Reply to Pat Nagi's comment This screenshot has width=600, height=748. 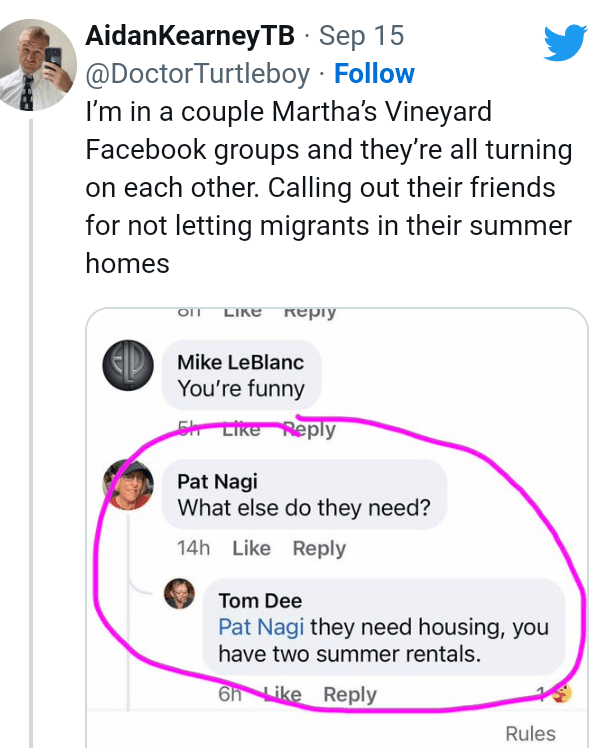point(319,548)
